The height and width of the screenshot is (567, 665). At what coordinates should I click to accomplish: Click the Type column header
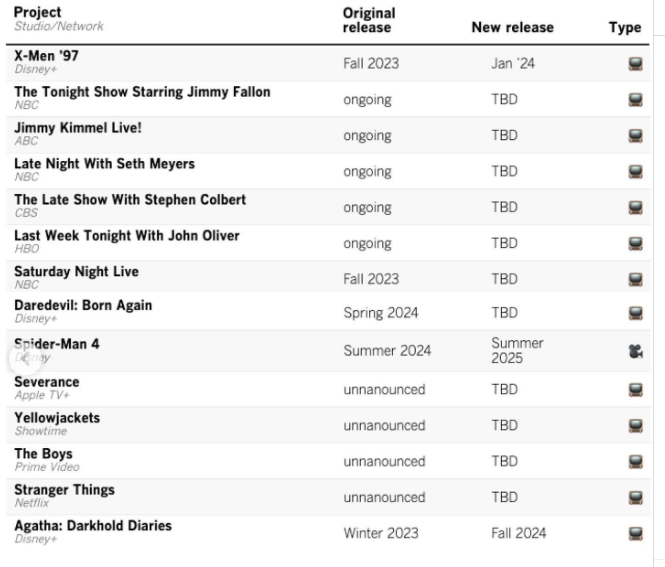tap(625, 28)
